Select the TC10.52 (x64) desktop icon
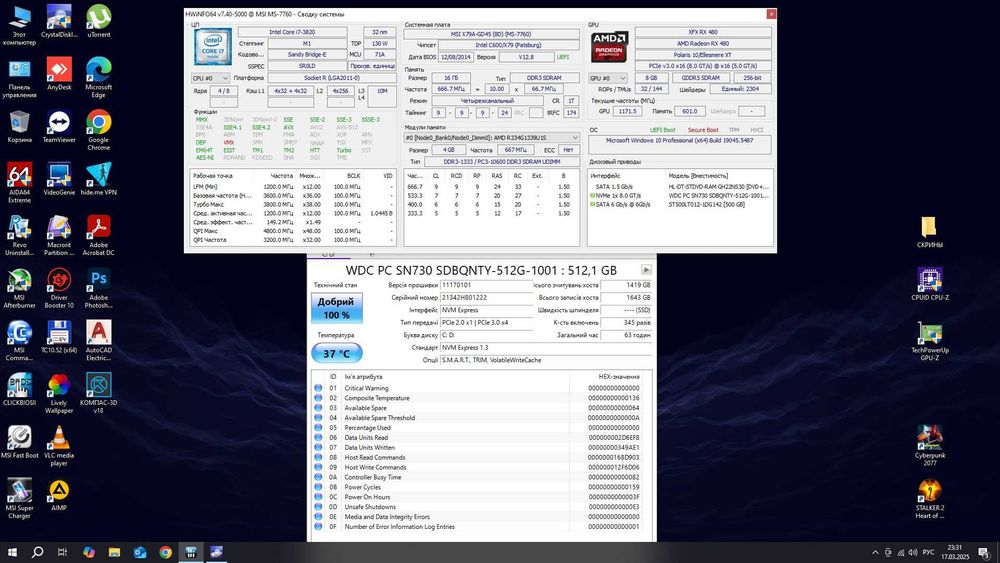This screenshot has width=1000, height=563. 59,337
